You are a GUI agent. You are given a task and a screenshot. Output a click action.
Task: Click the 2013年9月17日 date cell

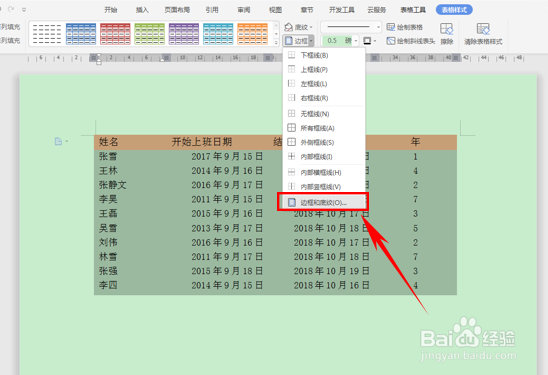[x=227, y=228]
